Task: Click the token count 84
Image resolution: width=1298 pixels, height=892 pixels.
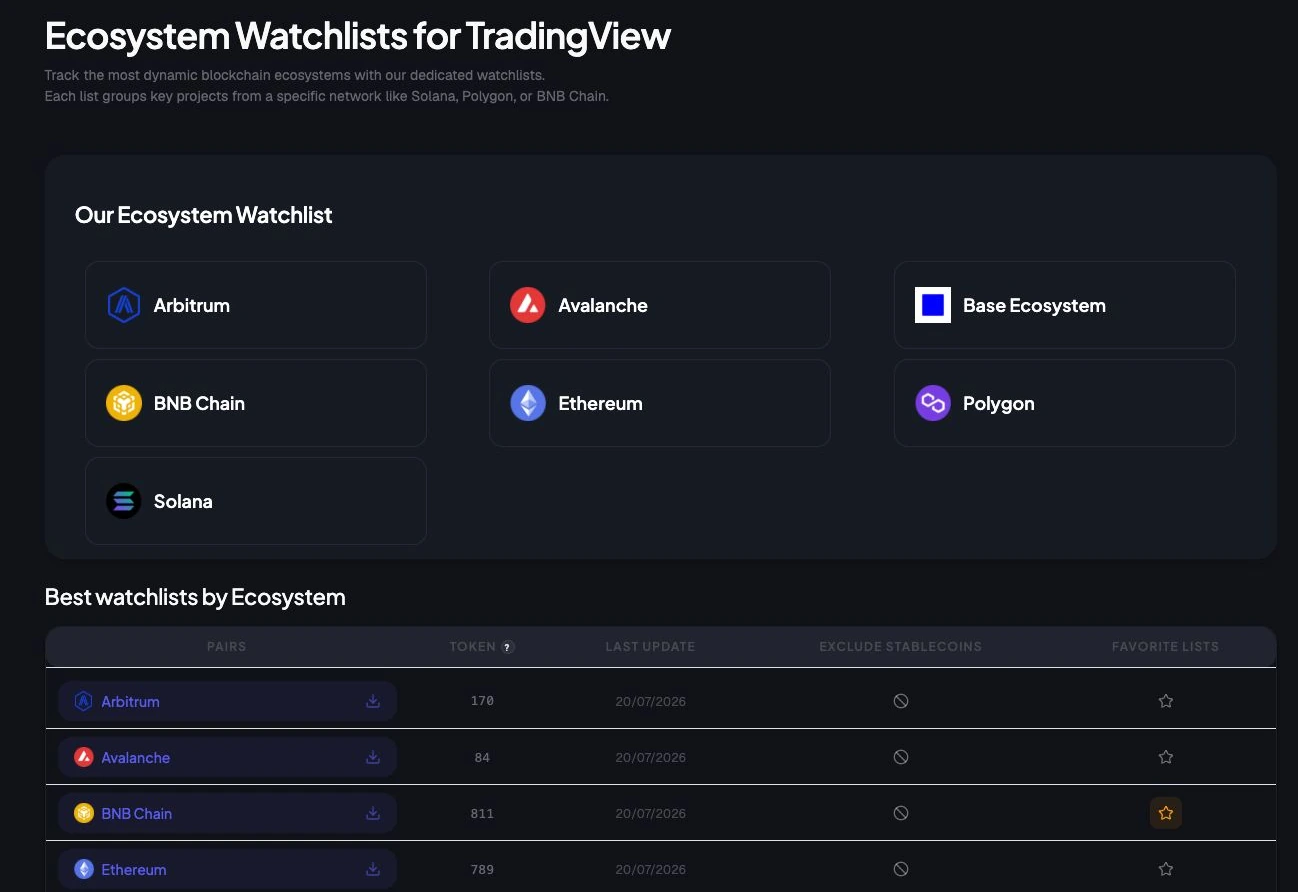Action: pyautogui.click(x=482, y=757)
